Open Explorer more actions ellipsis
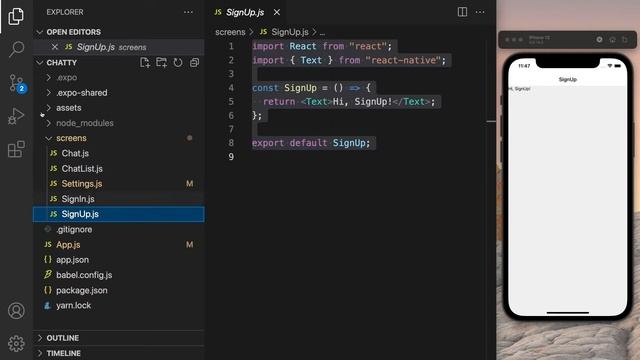 coord(188,12)
